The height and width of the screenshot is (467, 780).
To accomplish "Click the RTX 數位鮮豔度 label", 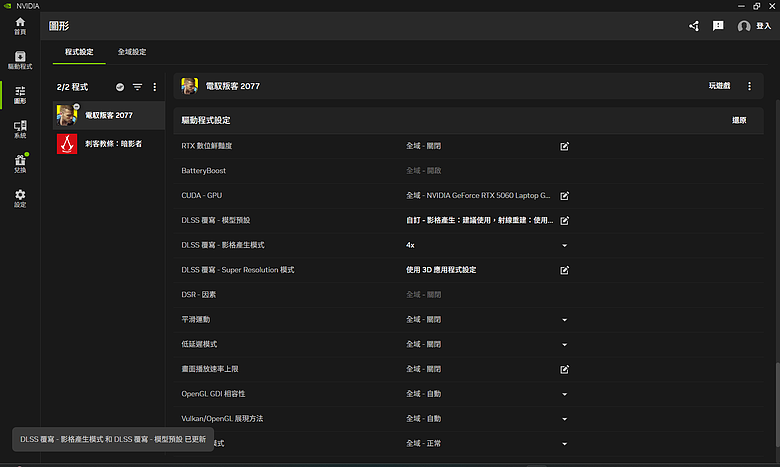I will coord(206,146).
